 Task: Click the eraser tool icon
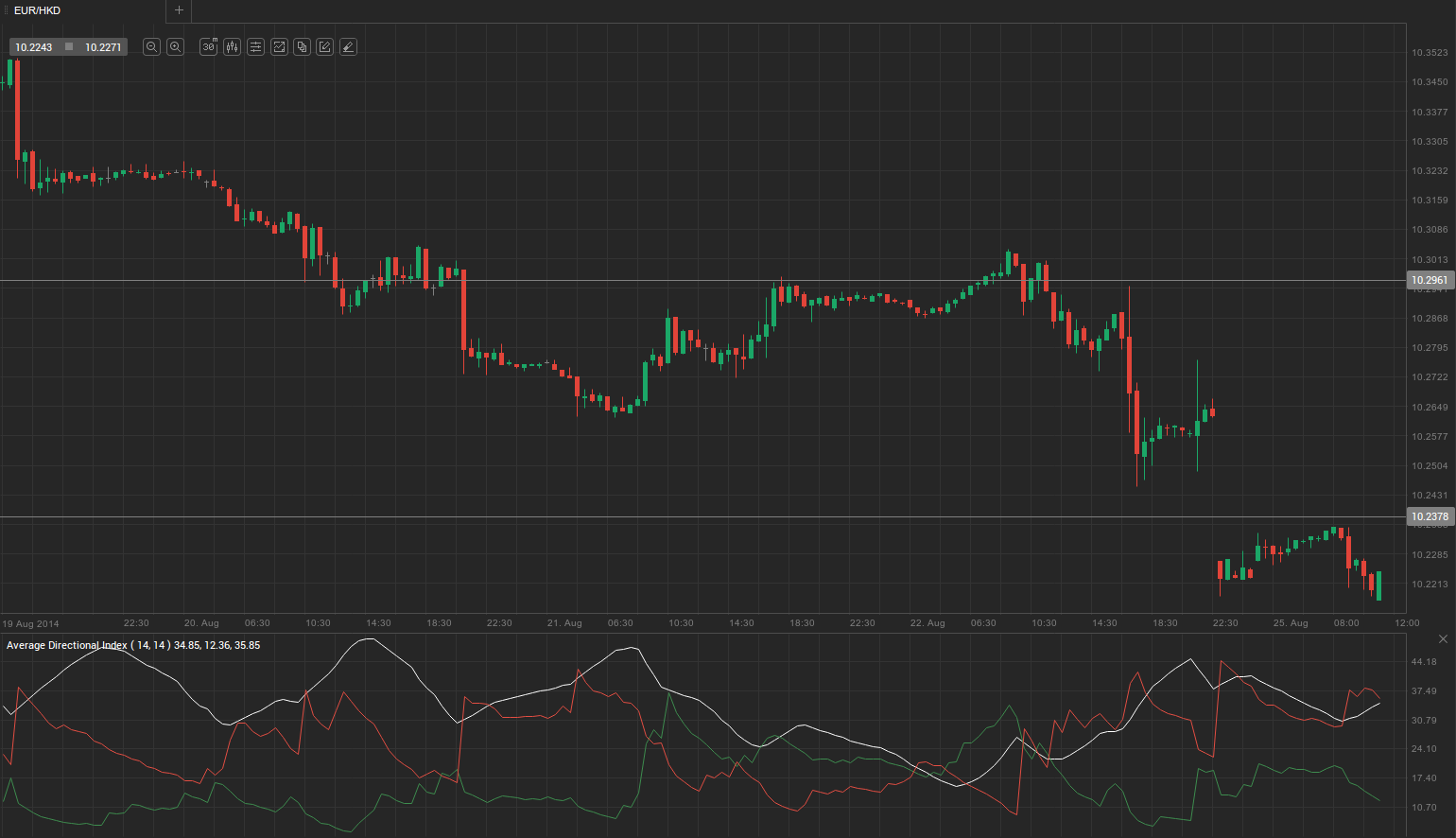(348, 46)
